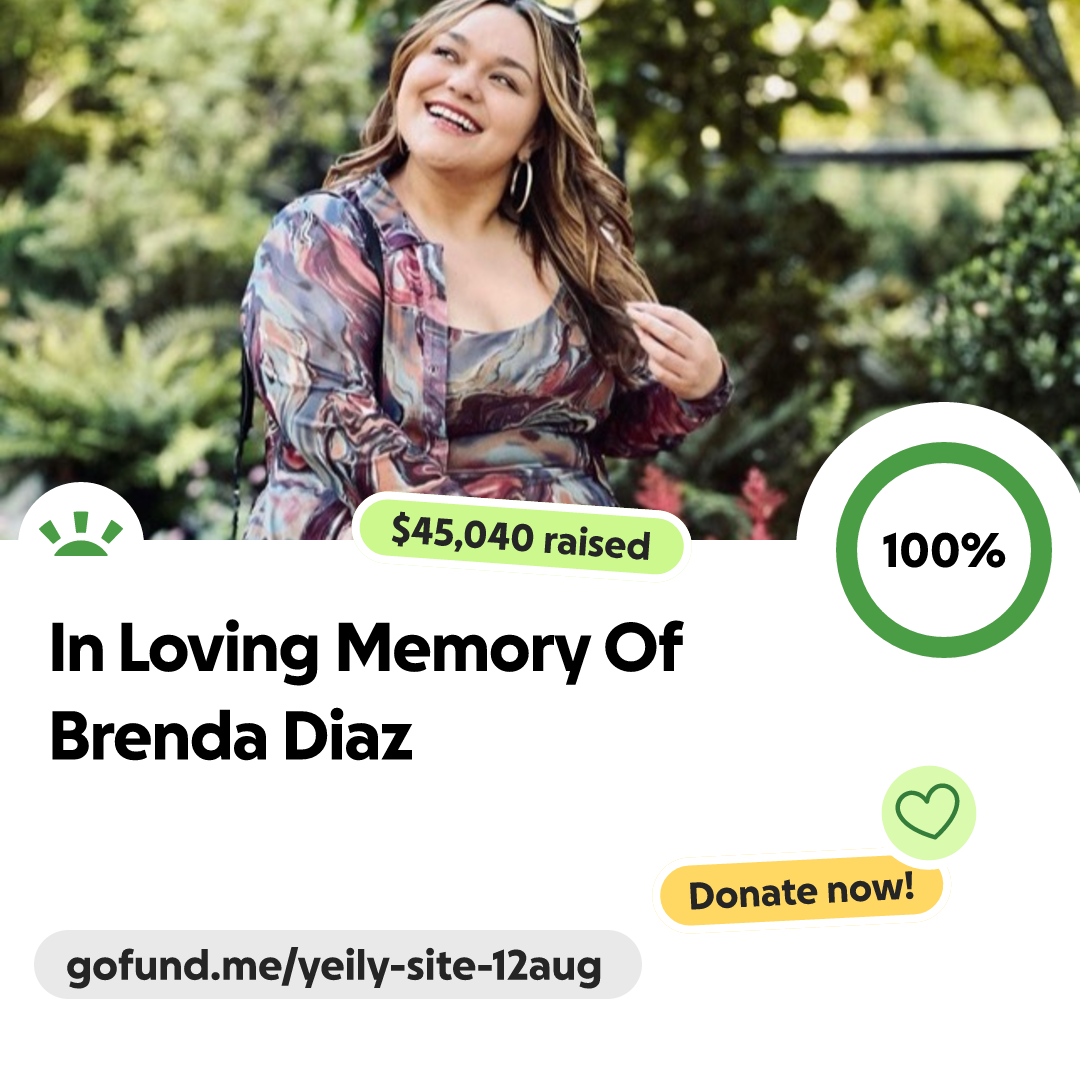Tap the green heart icon
1080x1080 pixels.
point(927,811)
